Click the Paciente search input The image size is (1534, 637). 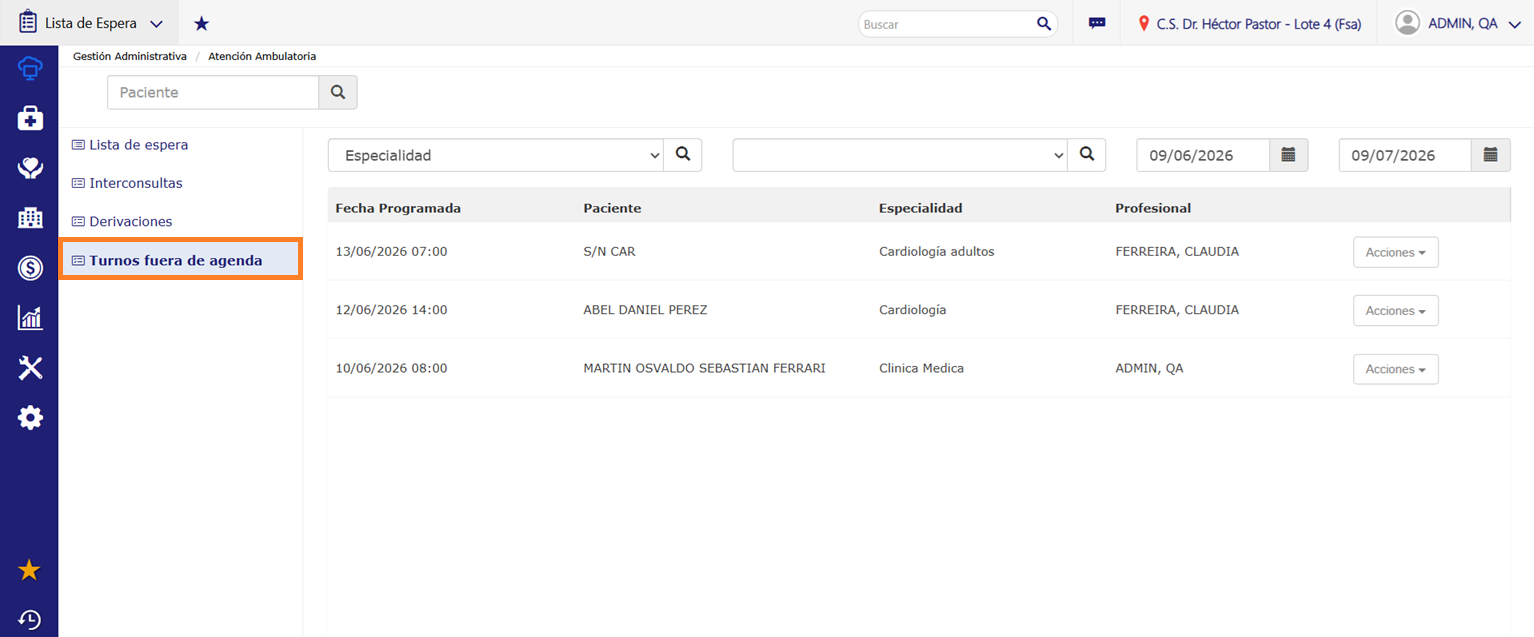click(x=213, y=92)
